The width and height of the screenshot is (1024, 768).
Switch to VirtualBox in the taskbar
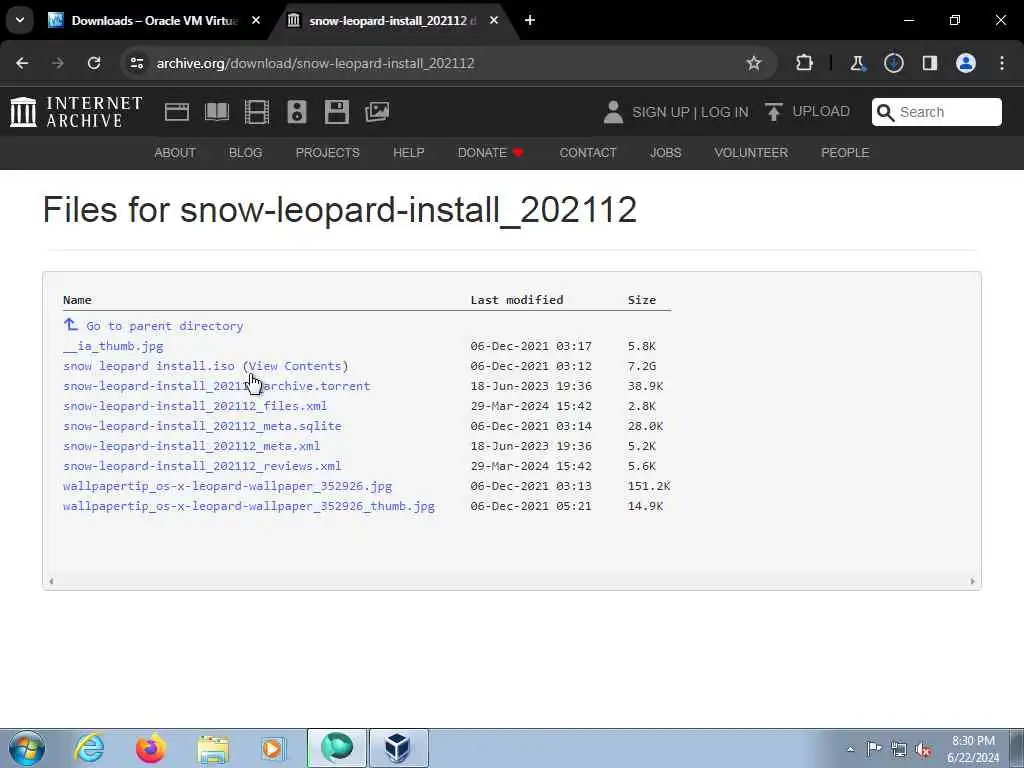[398, 748]
